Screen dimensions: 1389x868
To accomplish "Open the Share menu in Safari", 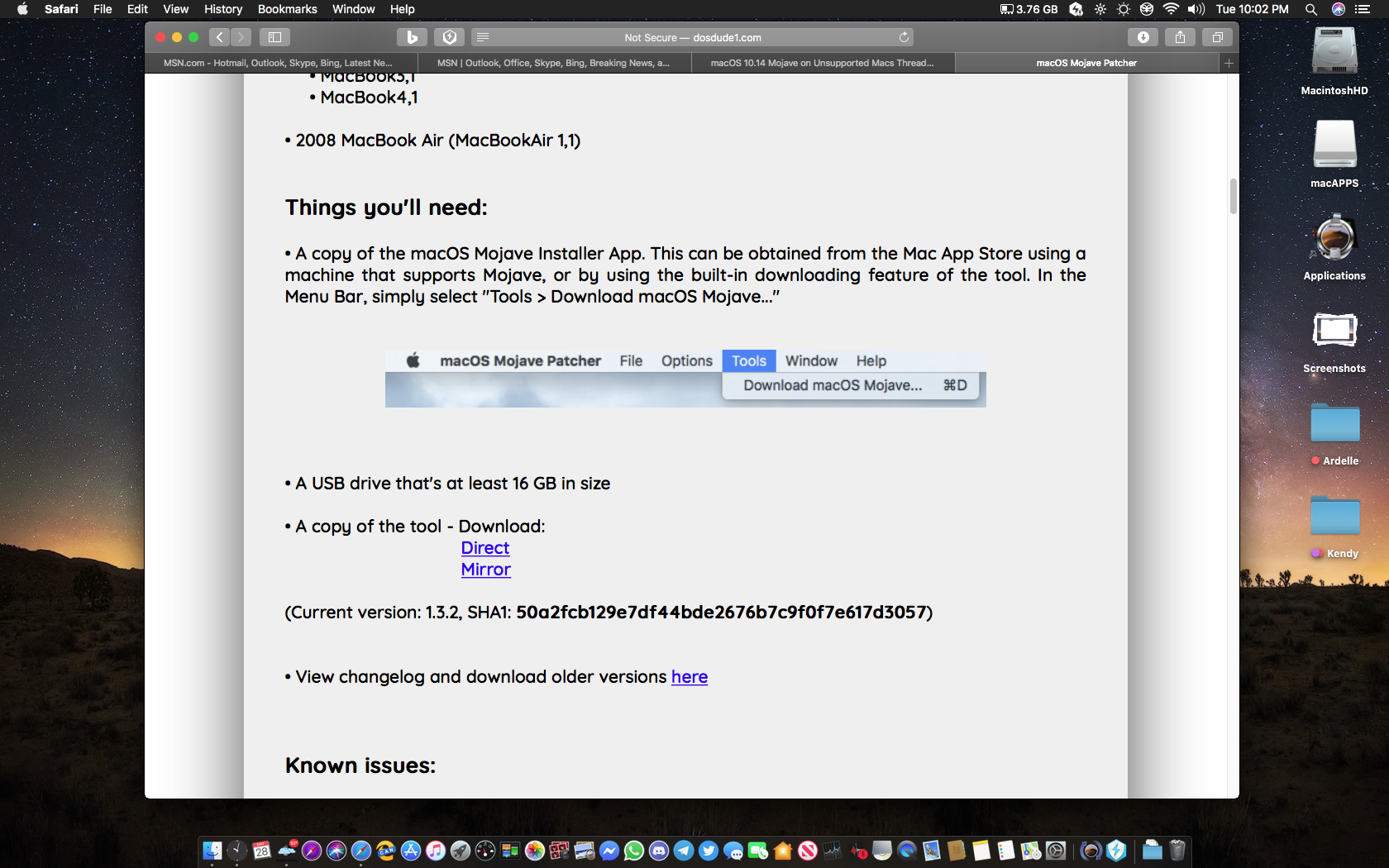I will [x=1180, y=37].
